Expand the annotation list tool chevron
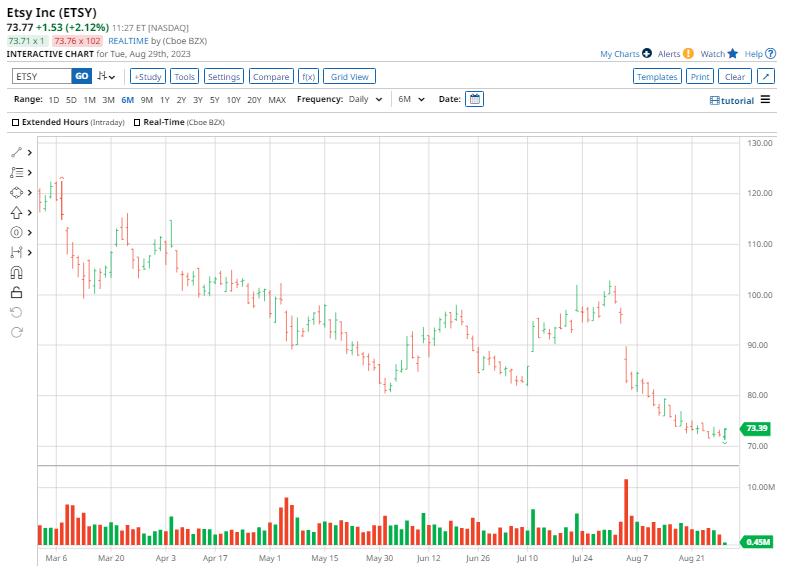793x571 pixels. click(30, 172)
